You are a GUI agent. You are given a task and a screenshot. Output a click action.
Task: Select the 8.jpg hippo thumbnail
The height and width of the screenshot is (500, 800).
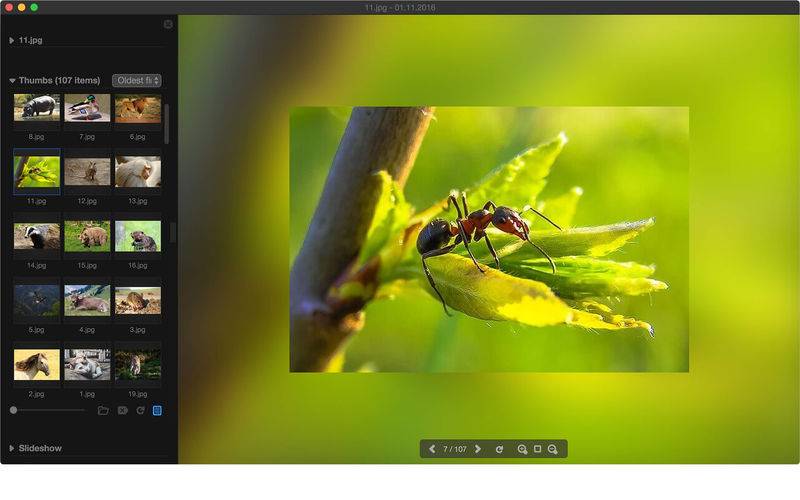36,108
